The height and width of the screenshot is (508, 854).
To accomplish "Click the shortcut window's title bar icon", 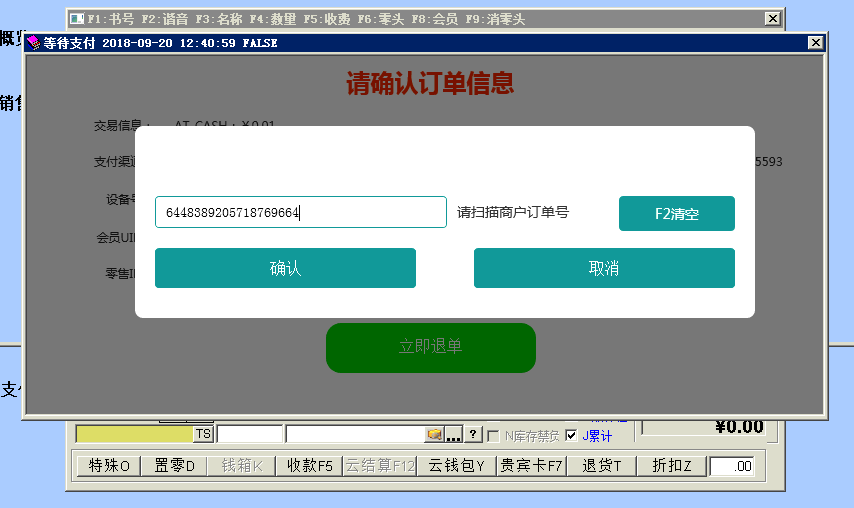I will (x=77, y=19).
